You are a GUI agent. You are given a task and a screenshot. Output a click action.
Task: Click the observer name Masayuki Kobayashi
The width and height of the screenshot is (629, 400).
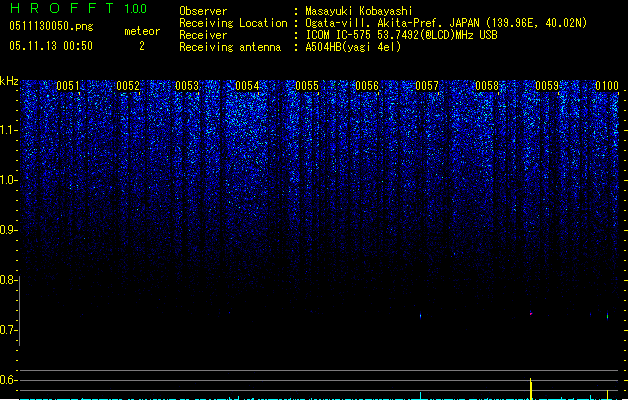click(359, 11)
